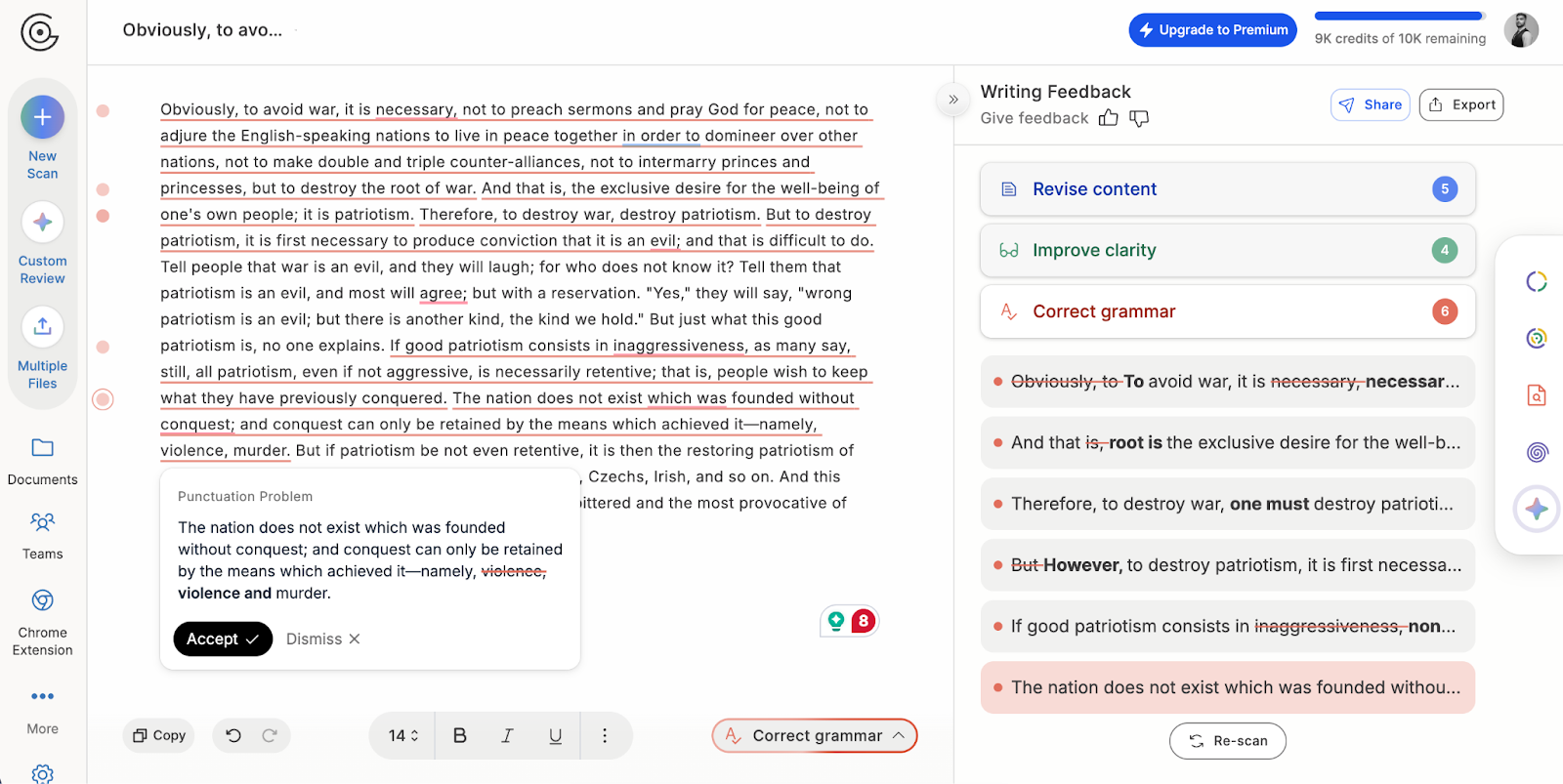This screenshot has width=1563, height=784.
Task: Click the Undo icon
Action: (x=233, y=736)
